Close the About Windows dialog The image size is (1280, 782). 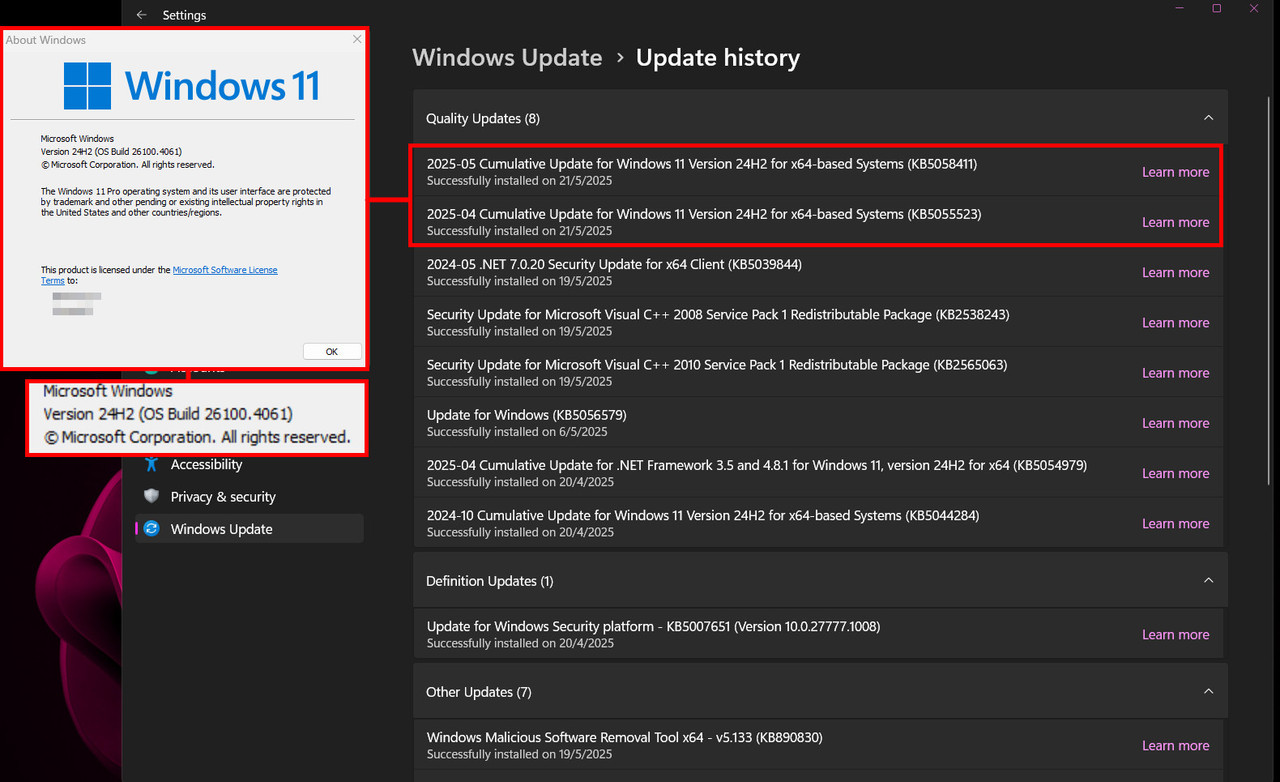coord(357,39)
